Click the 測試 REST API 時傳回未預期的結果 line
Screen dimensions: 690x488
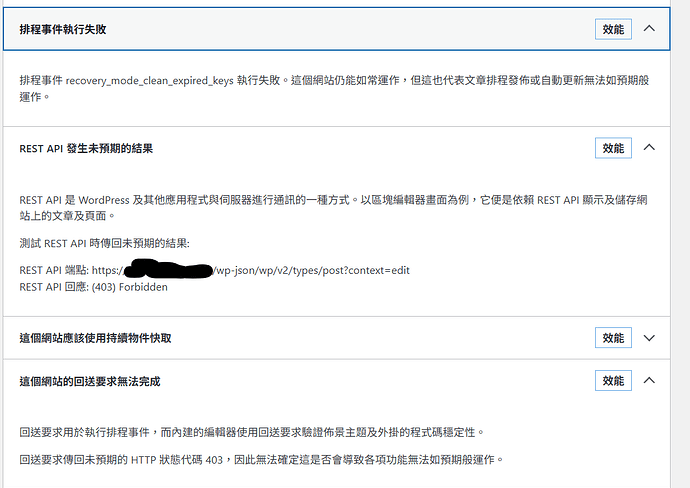(105, 244)
